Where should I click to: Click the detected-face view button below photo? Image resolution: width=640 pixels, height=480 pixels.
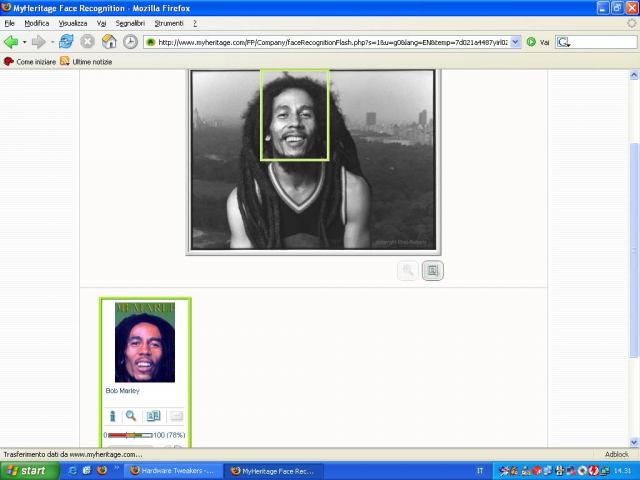click(x=432, y=271)
